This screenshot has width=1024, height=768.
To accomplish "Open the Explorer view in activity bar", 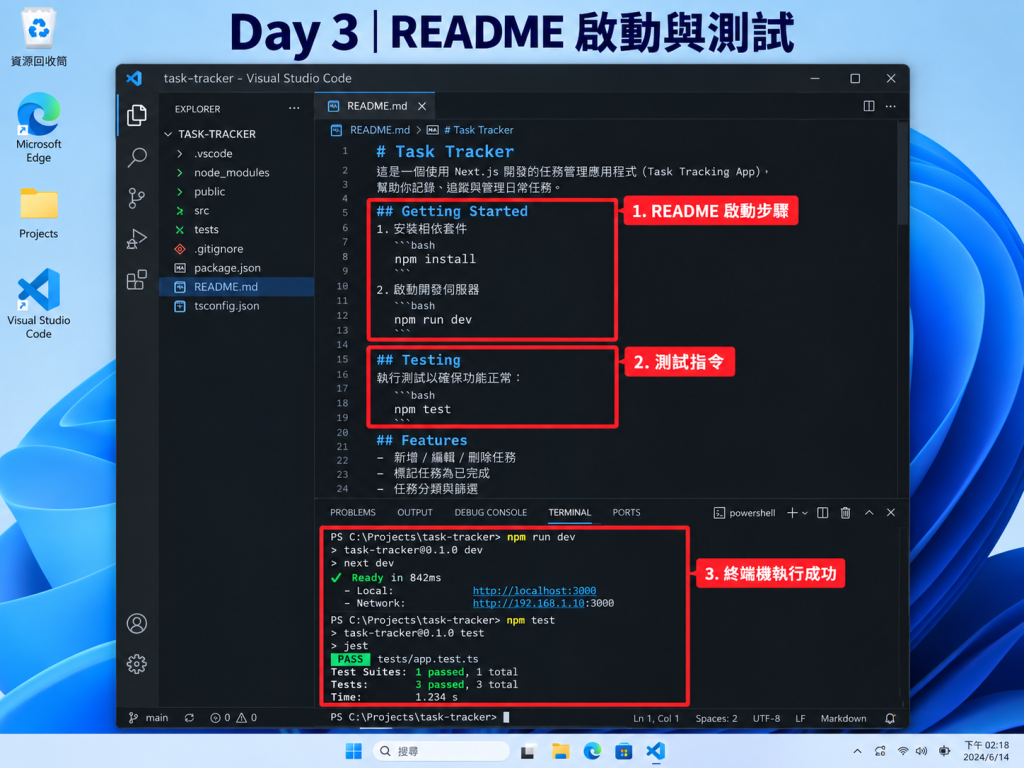I will (136, 116).
